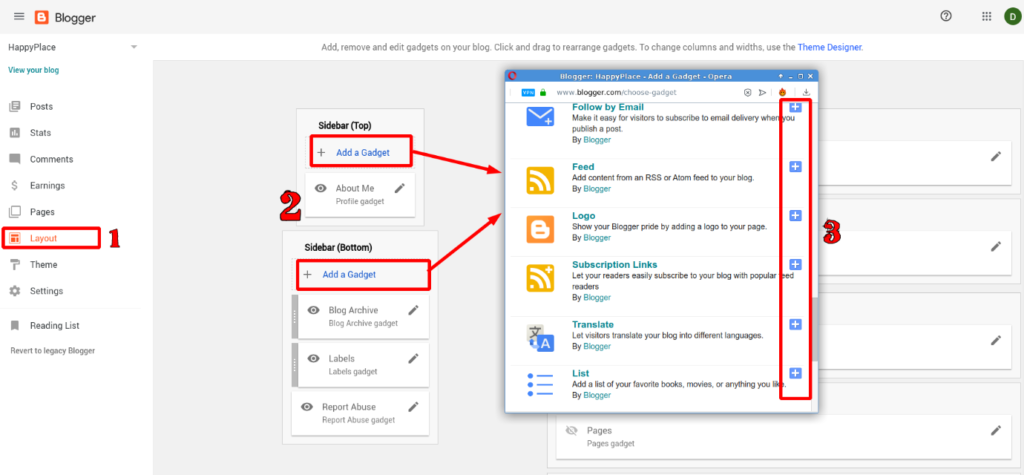Click the download arrow icon in popup toolbar
The image size is (1024, 475).
pyautogui.click(x=807, y=92)
